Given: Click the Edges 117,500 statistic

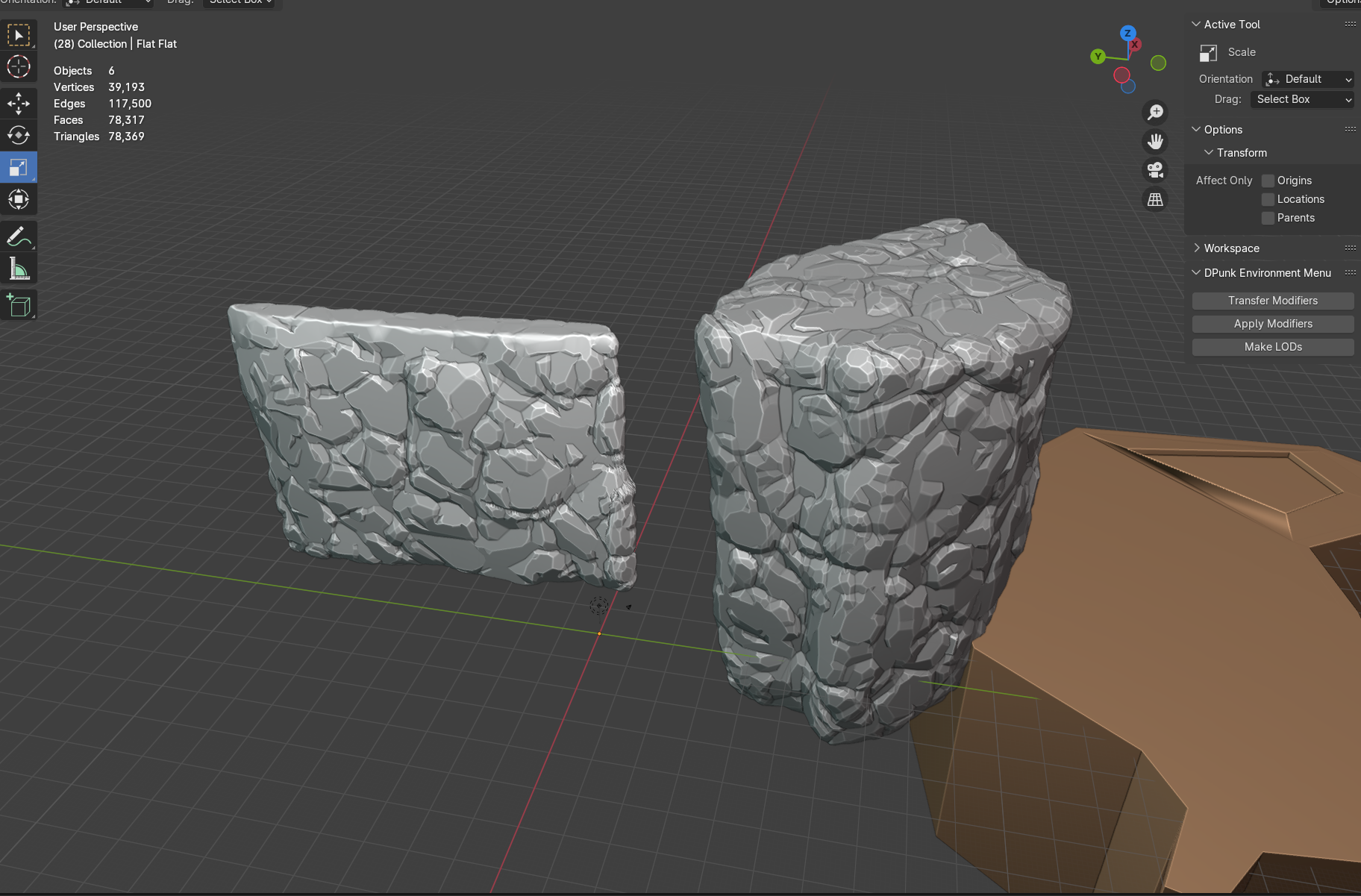Looking at the screenshot, I should [102, 104].
